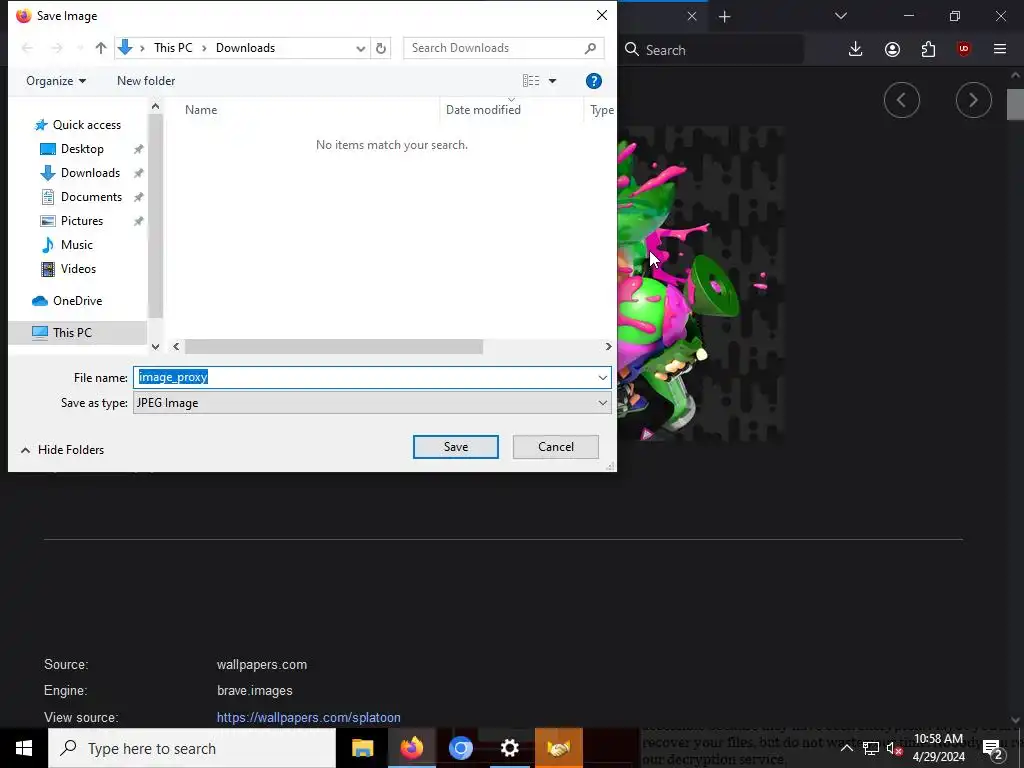Click the handshake app in taskbar

558,748
